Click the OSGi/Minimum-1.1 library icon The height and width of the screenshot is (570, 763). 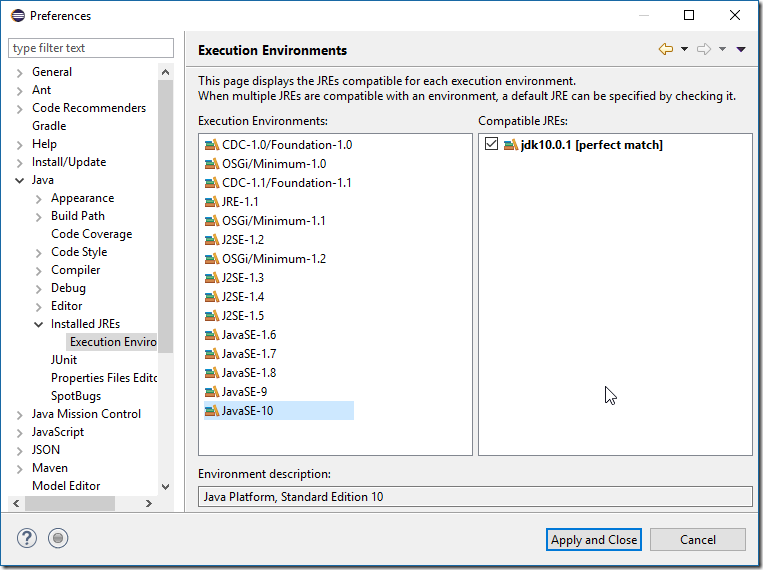tap(212, 221)
